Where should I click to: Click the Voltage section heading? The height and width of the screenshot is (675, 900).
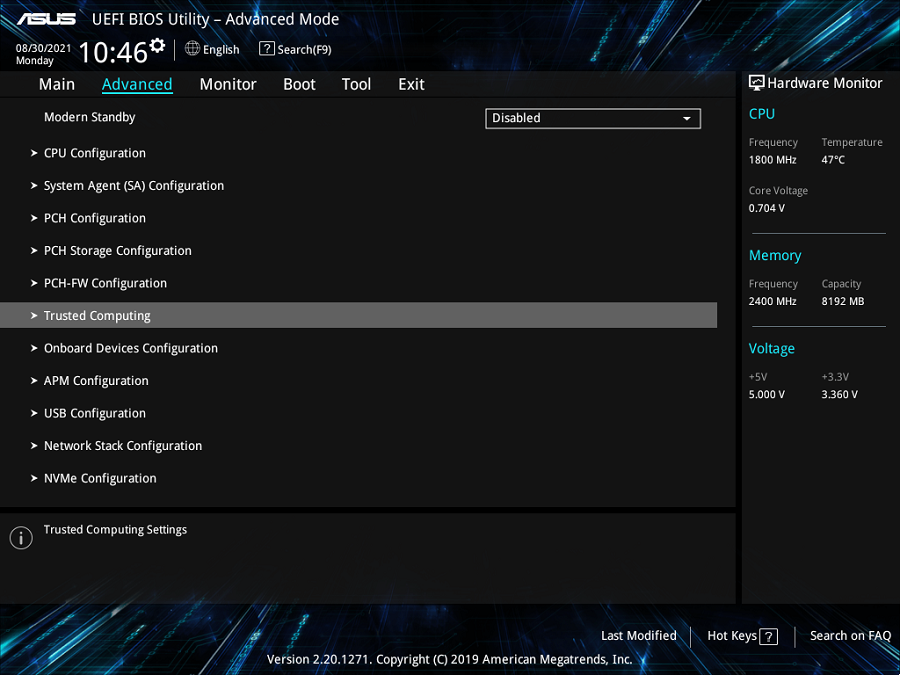click(771, 349)
